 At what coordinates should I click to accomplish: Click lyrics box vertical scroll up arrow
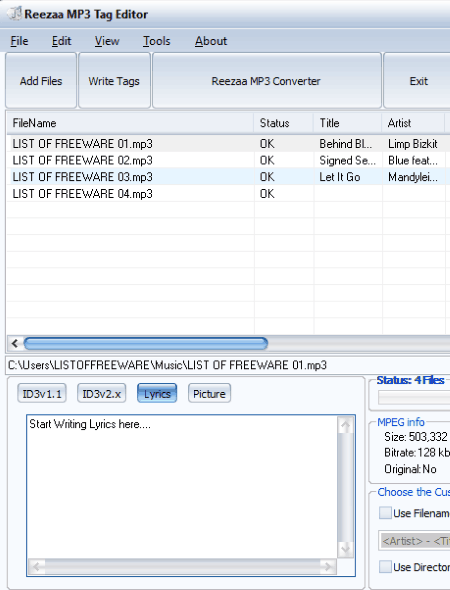tap(345, 425)
